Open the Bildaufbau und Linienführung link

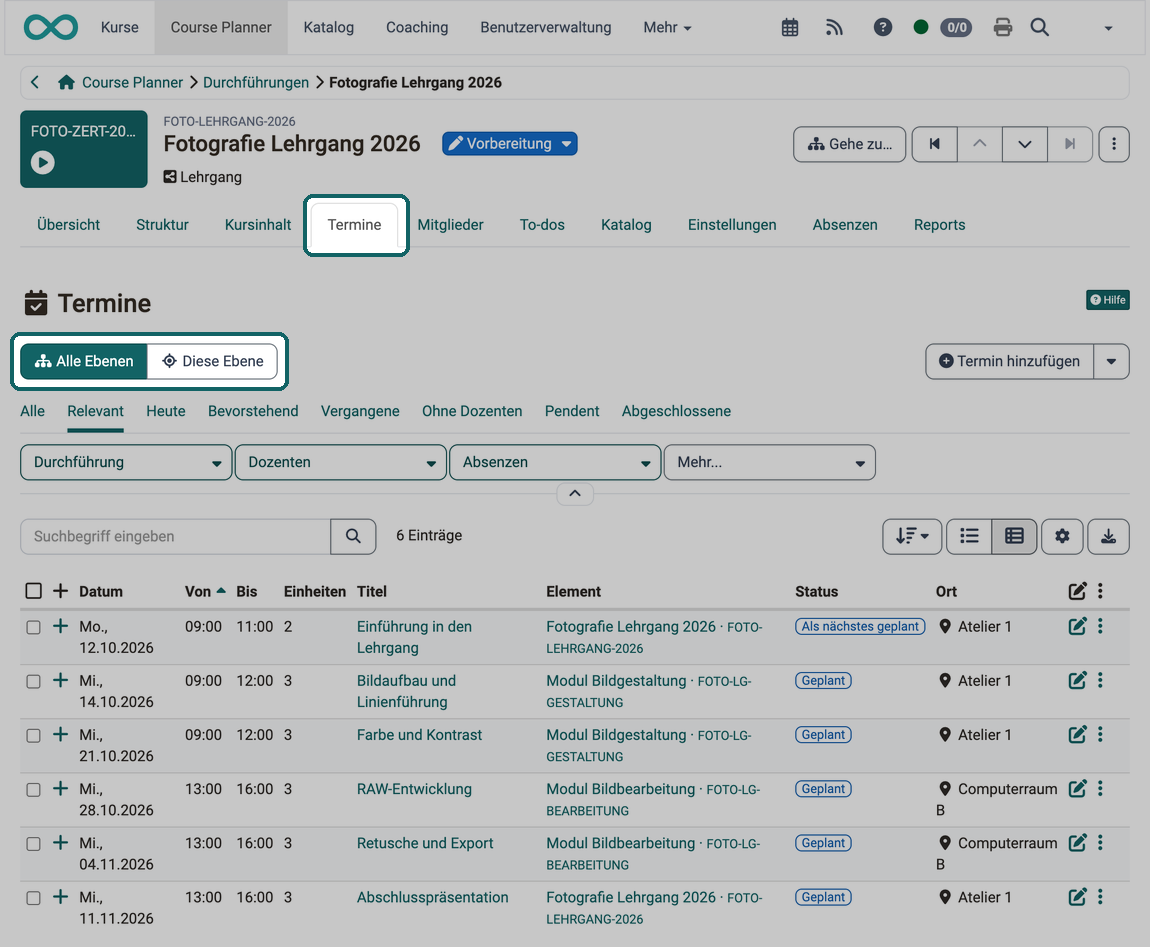pos(406,691)
